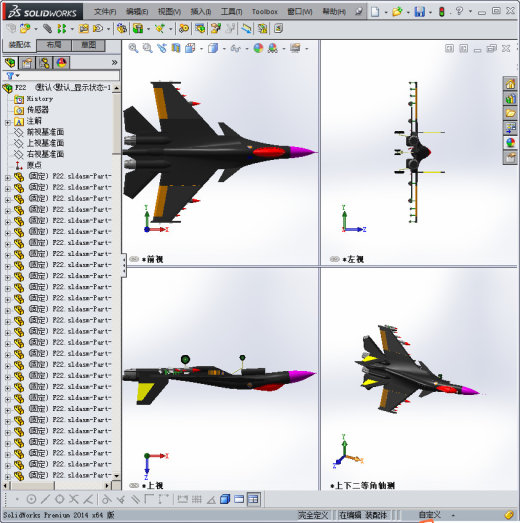520x523 pixels.
Task: Open the 工具(T) menu
Action: point(231,12)
